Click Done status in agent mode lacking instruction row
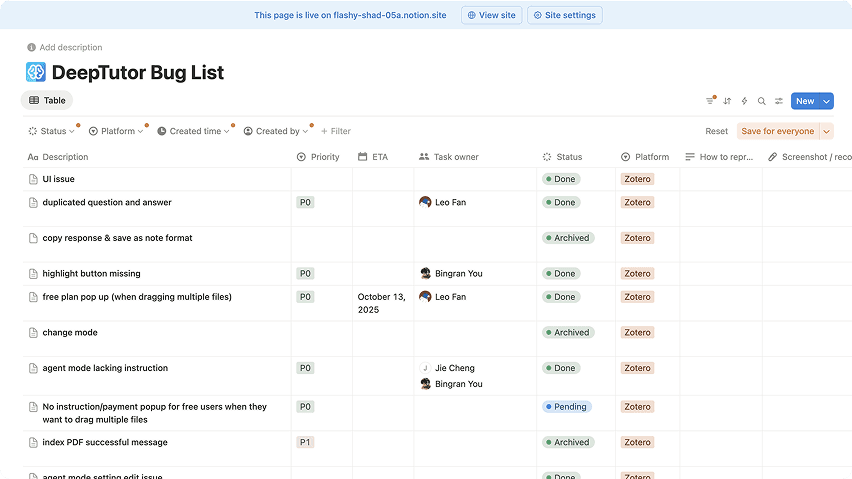The image size is (852, 479). click(x=561, y=368)
